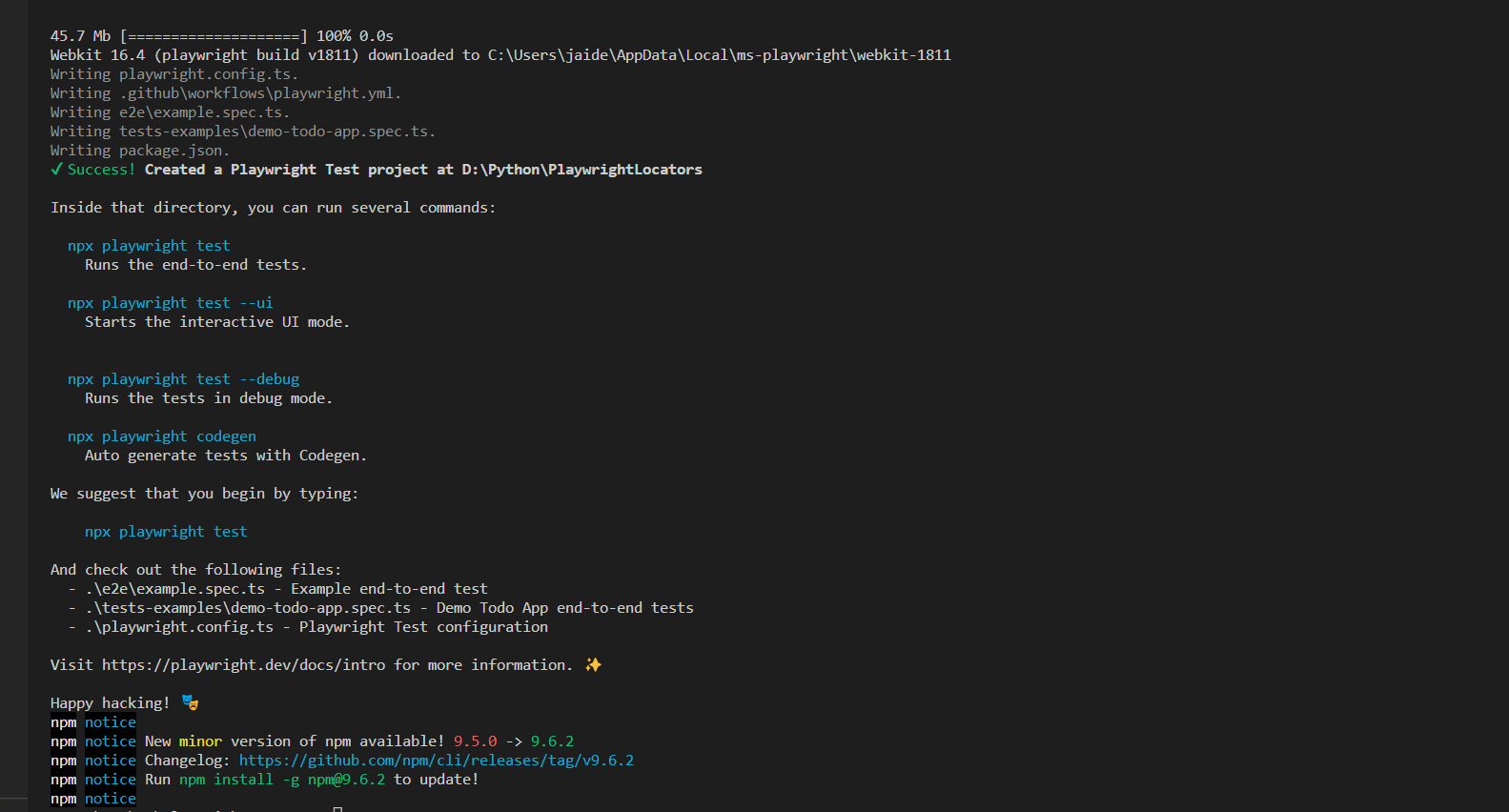The height and width of the screenshot is (812, 1509).
Task: Click 'playwright.config.ts' in the first Writing line
Action: pyautogui.click(x=207, y=74)
